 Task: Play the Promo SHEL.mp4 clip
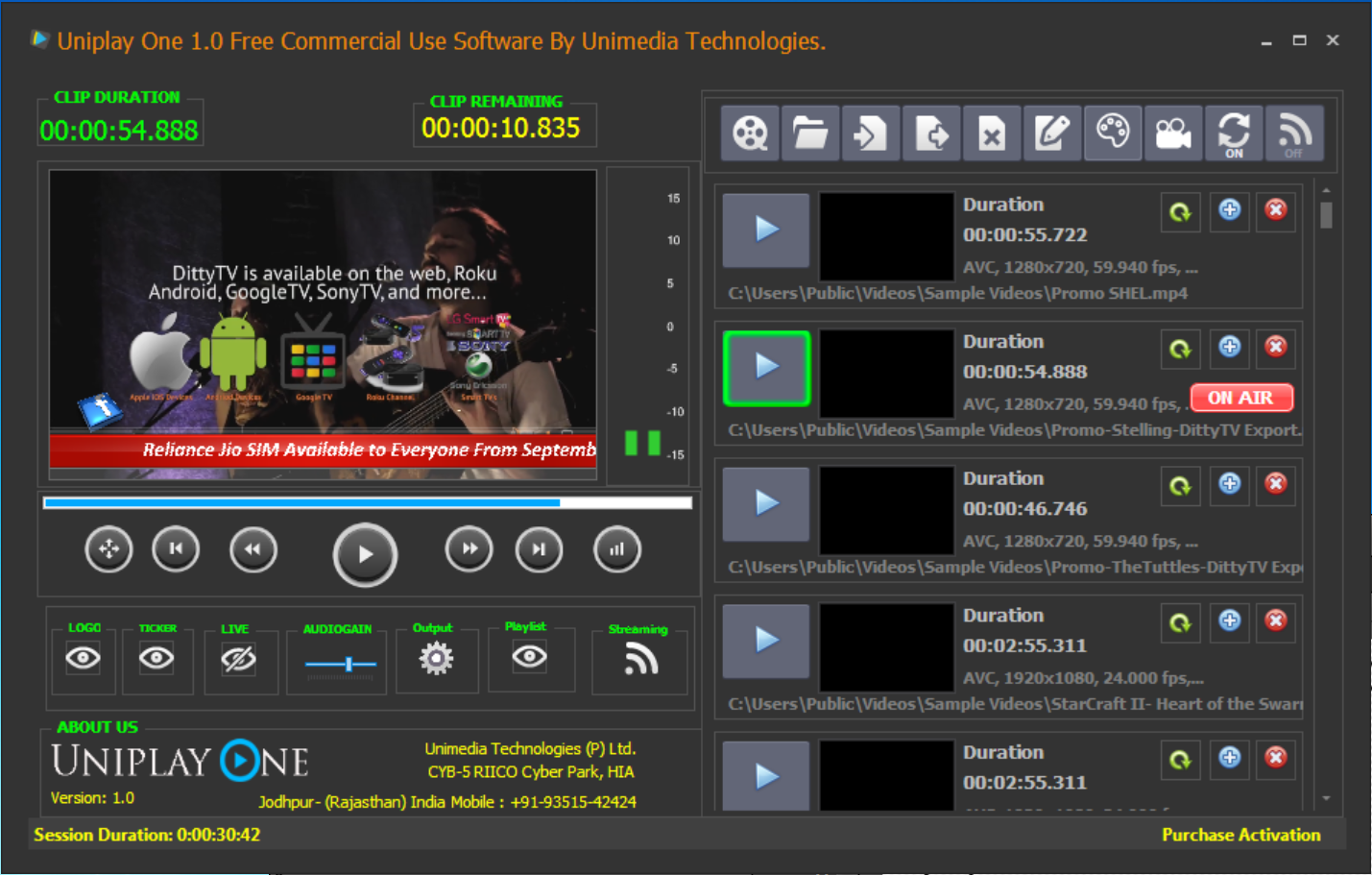coord(766,230)
